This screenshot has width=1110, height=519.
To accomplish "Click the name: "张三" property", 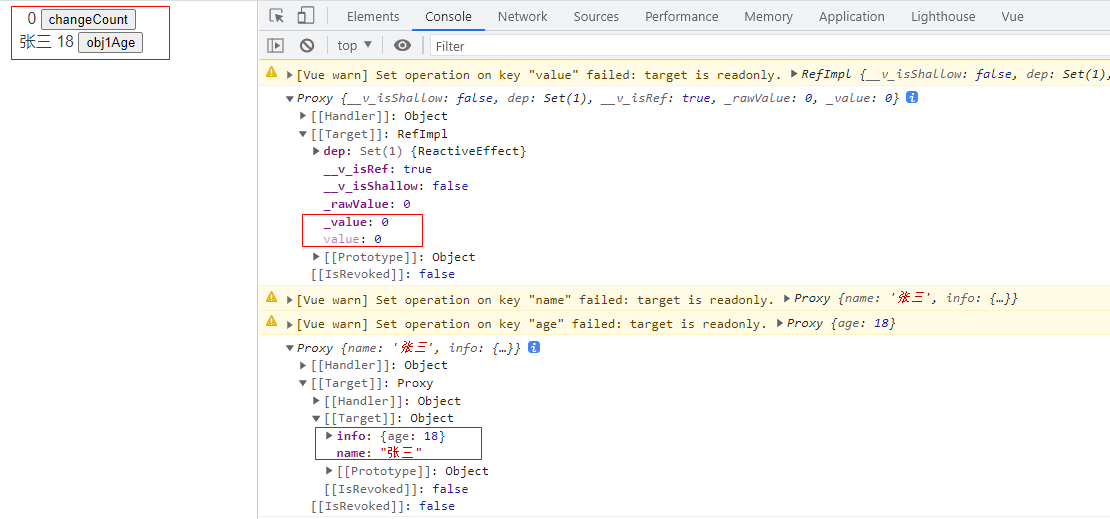I will [x=379, y=453].
